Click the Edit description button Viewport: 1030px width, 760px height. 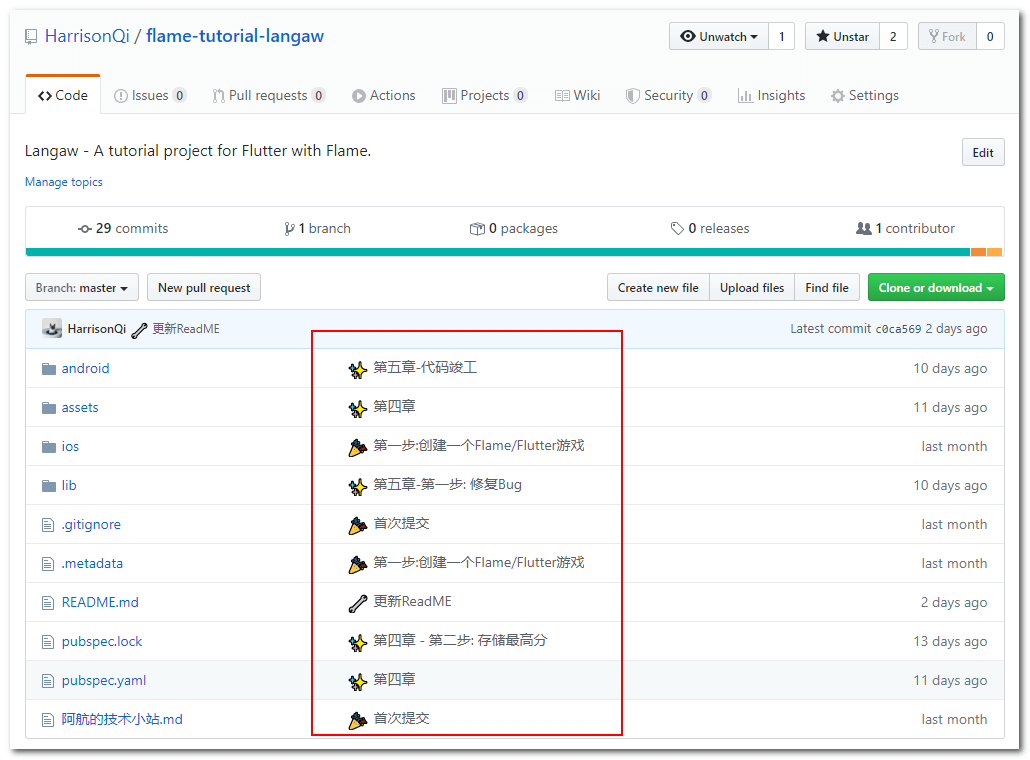pos(982,152)
